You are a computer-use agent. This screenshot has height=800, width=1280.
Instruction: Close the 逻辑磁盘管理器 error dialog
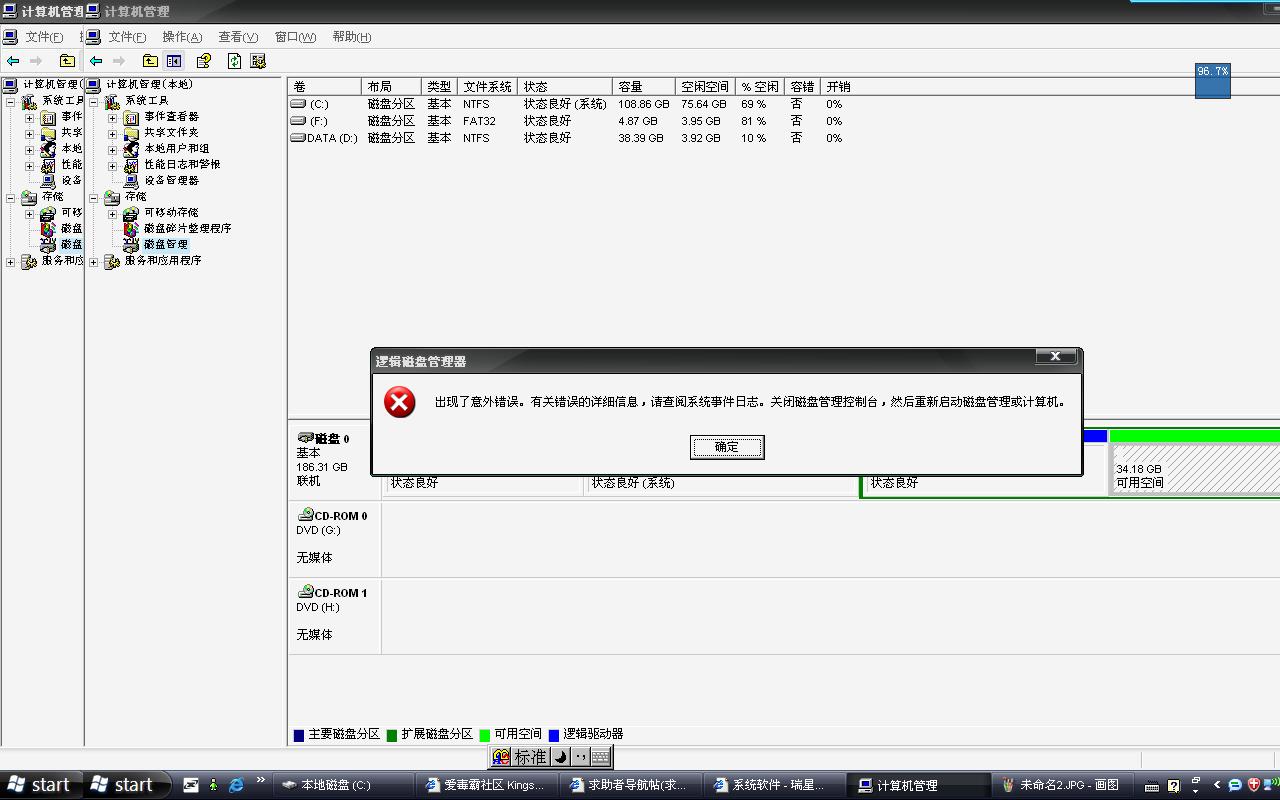pyautogui.click(x=1055, y=356)
